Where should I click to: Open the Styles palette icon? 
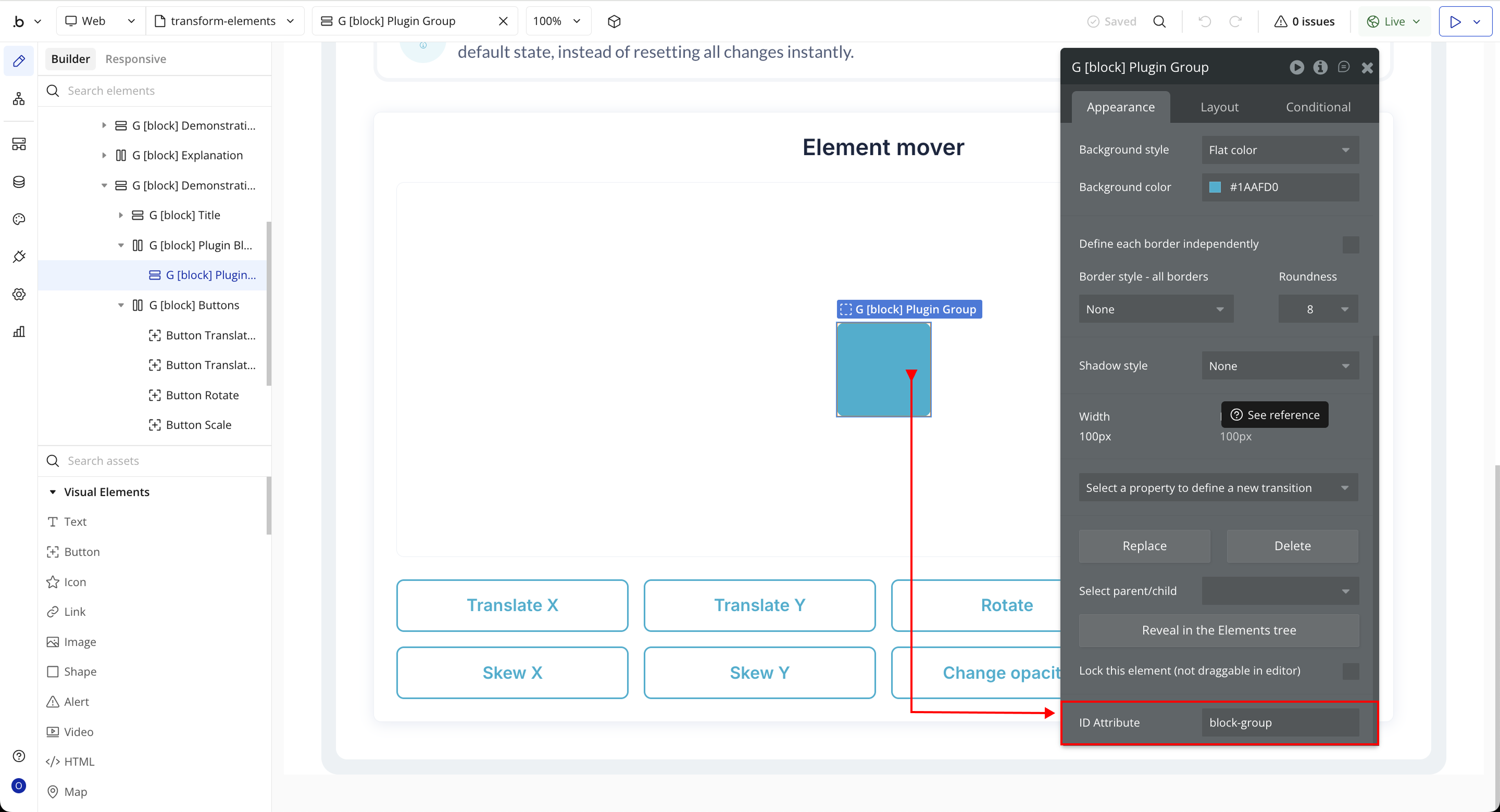click(19, 220)
